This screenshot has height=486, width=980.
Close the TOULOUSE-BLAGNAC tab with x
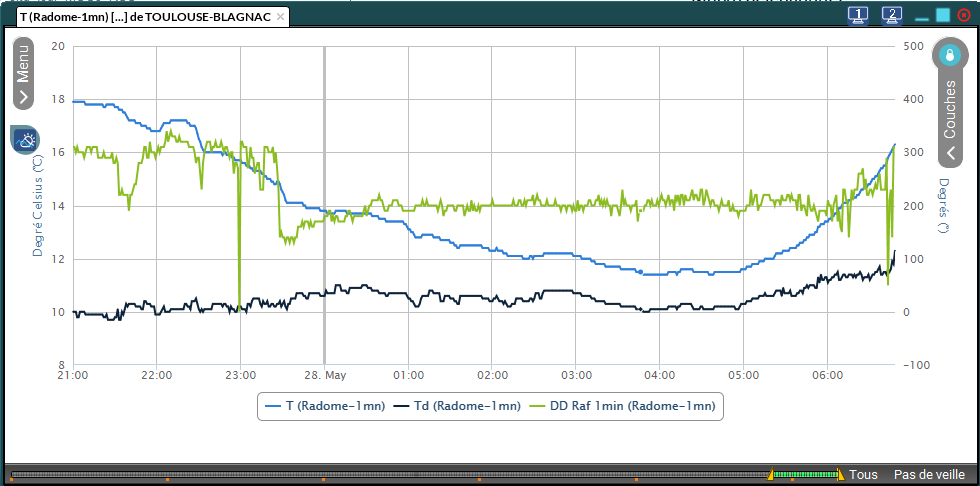coord(280,17)
